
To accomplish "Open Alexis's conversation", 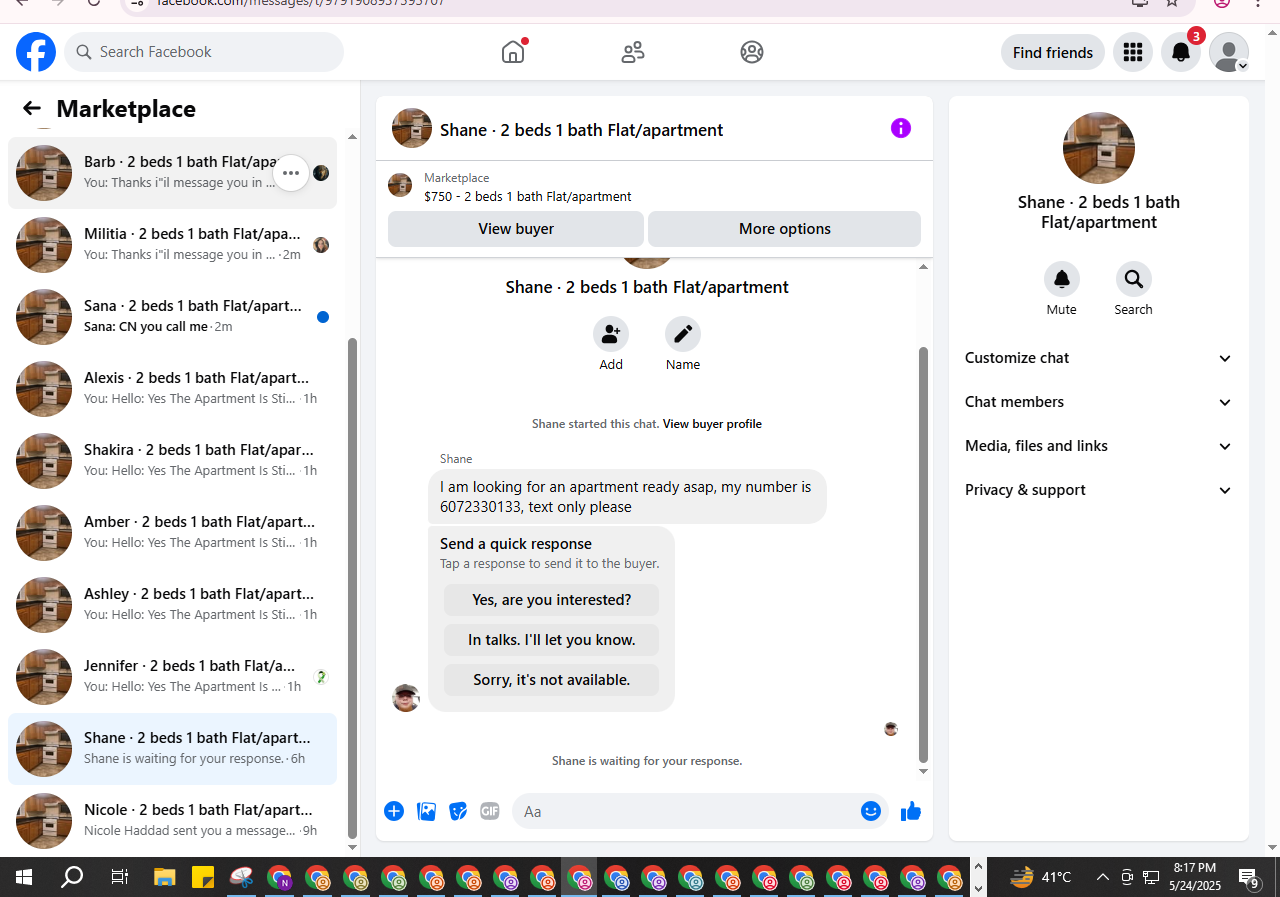I will [x=172, y=389].
